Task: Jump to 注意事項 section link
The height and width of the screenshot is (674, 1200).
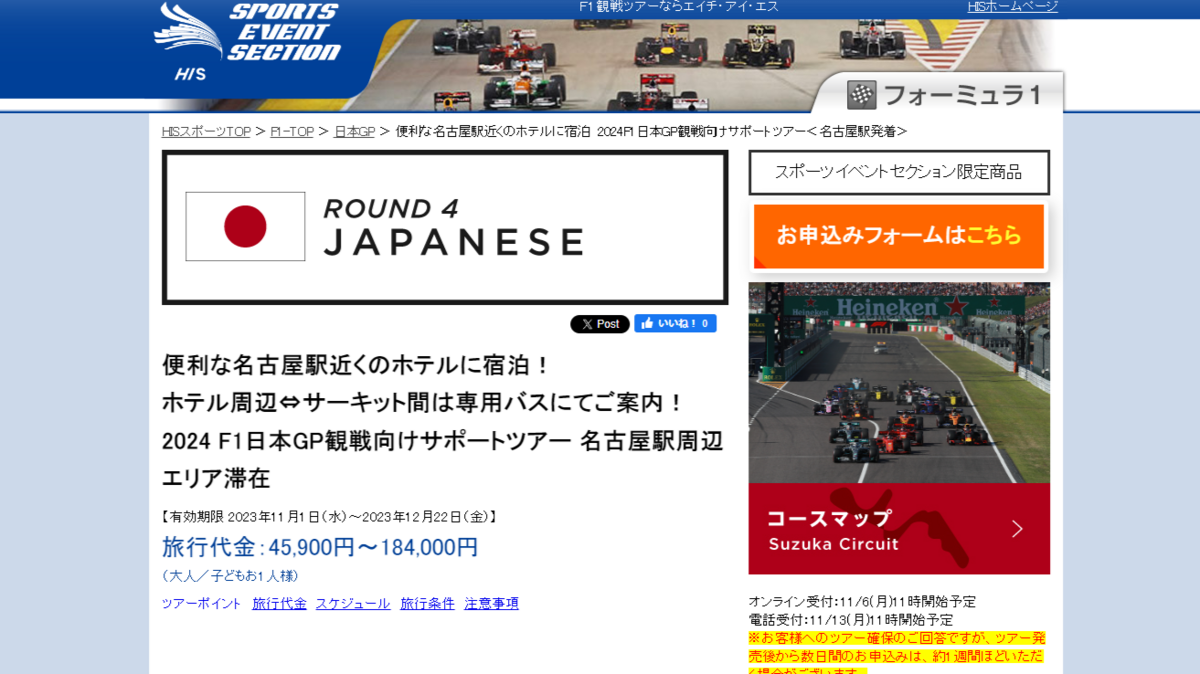Action: pyautogui.click(x=491, y=603)
